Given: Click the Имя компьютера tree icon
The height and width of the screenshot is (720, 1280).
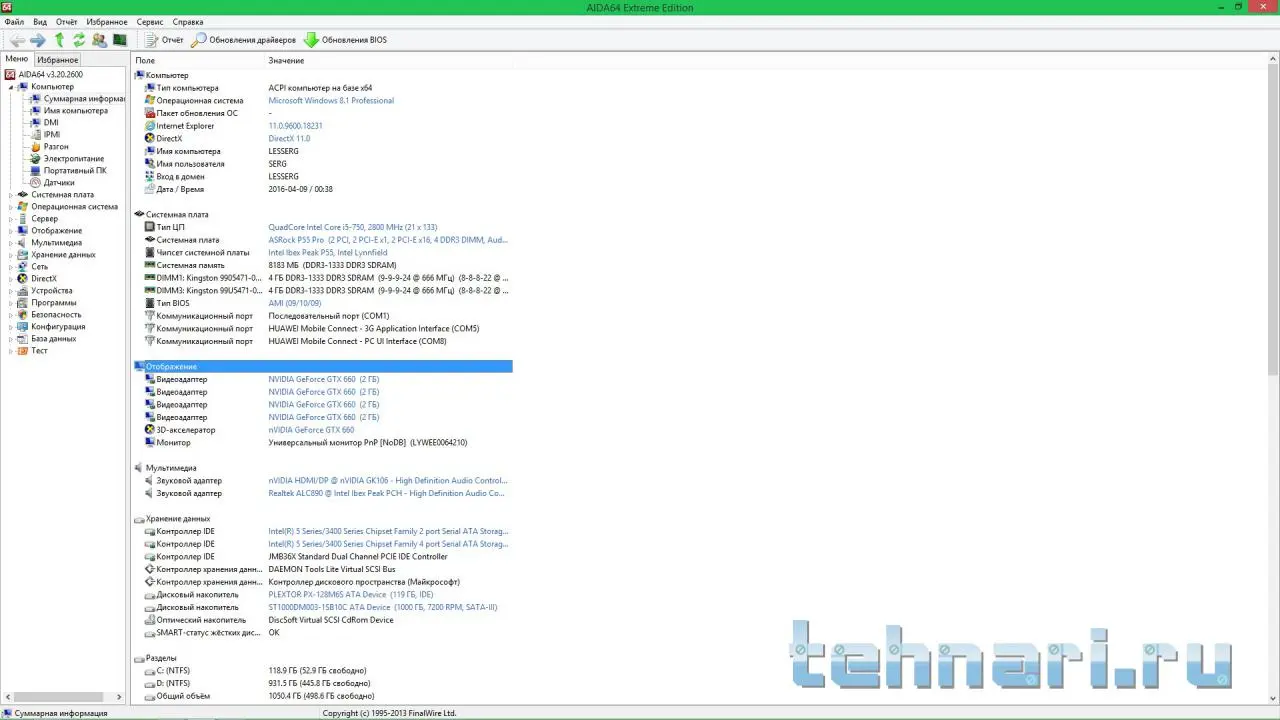Looking at the screenshot, I should pos(35,111).
